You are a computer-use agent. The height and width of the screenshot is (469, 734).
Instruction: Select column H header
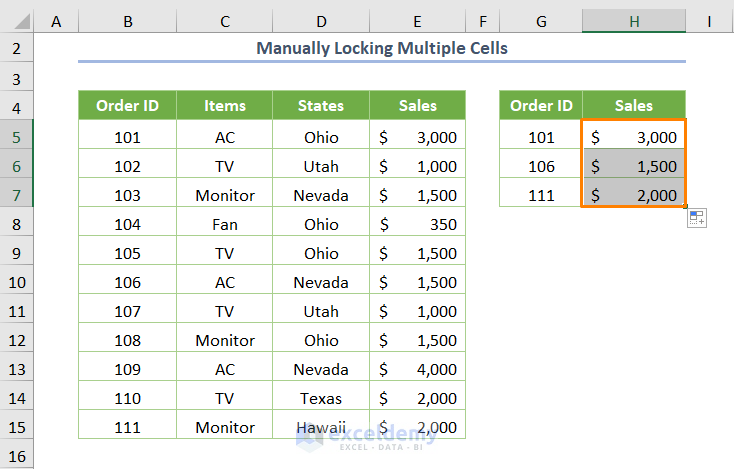click(634, 20)
